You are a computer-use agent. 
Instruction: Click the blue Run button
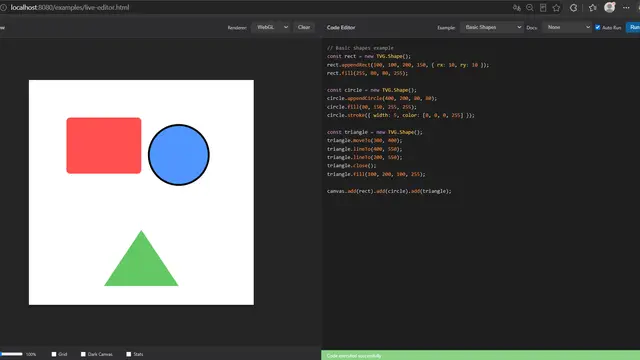click(633, 27)
